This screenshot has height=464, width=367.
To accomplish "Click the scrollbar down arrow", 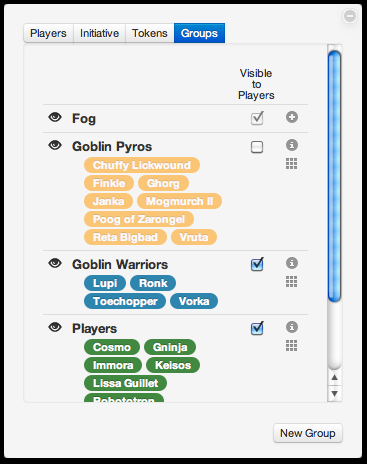I will (335, 394).
